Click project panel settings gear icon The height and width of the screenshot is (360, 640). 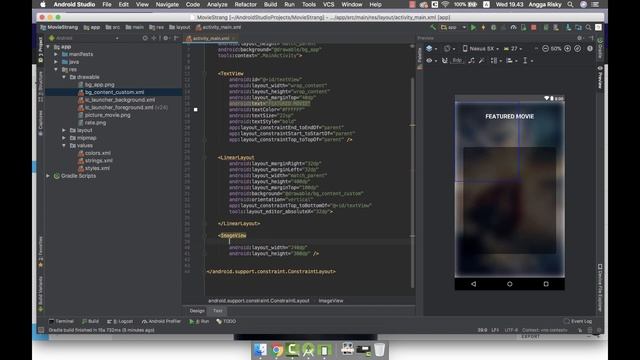click(166, 38)
